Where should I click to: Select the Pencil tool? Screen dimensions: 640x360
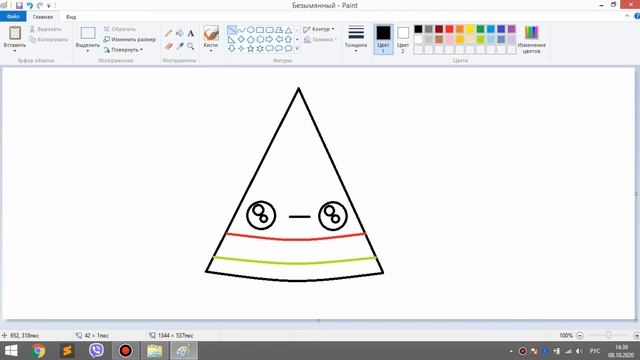click(169, 33)
